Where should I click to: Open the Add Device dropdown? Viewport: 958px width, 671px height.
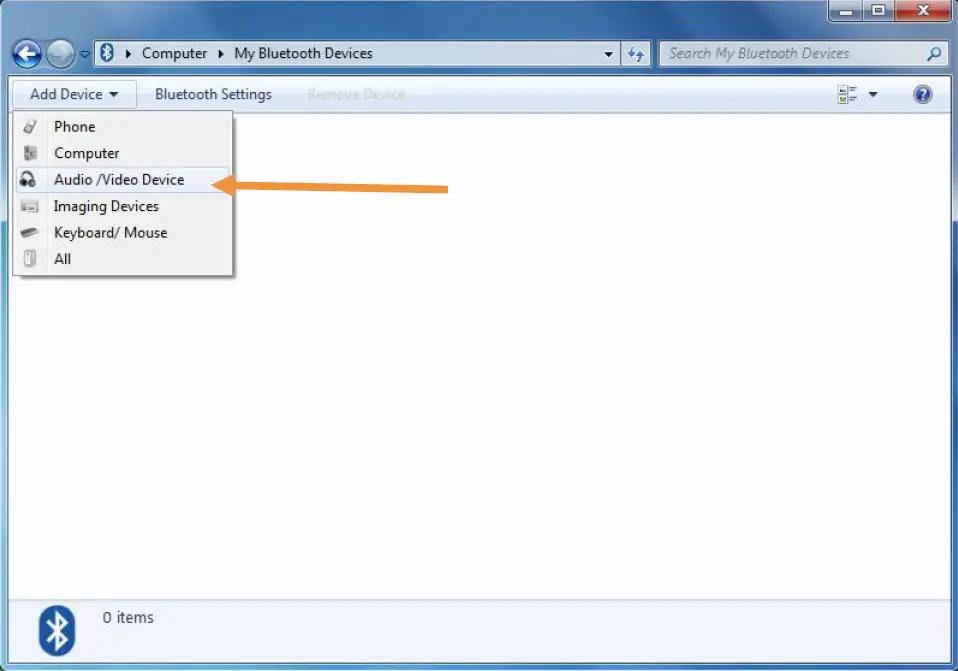(74, 94)
